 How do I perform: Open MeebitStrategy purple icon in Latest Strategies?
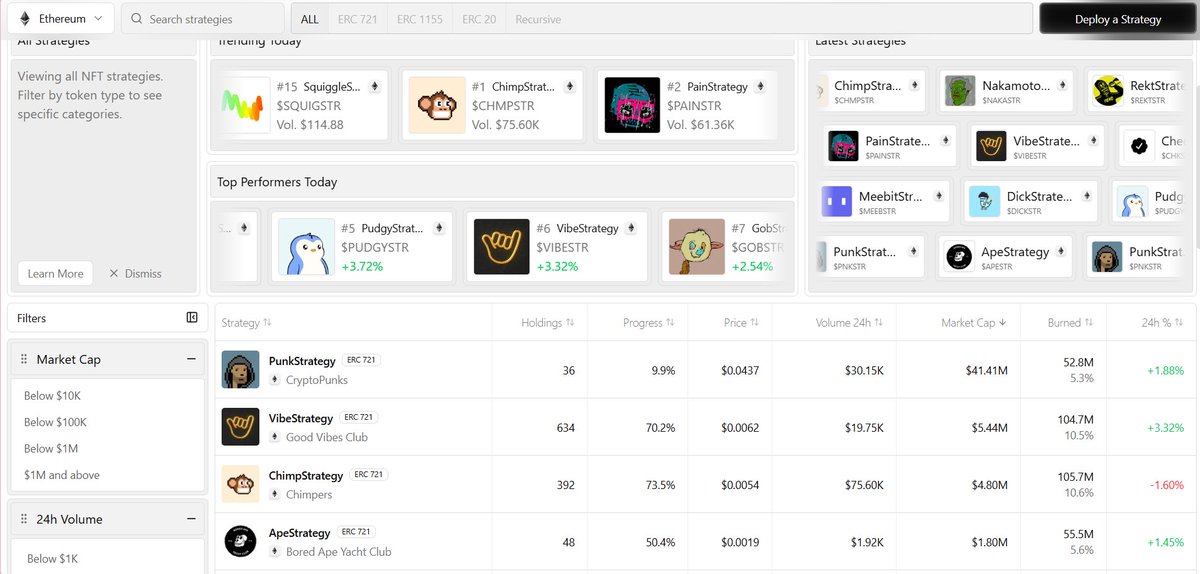(x=837, y=202)
